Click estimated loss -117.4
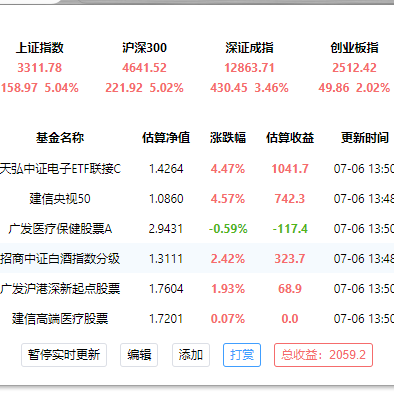The width and height of the screenshot is (394, 394). click(290, 229)
